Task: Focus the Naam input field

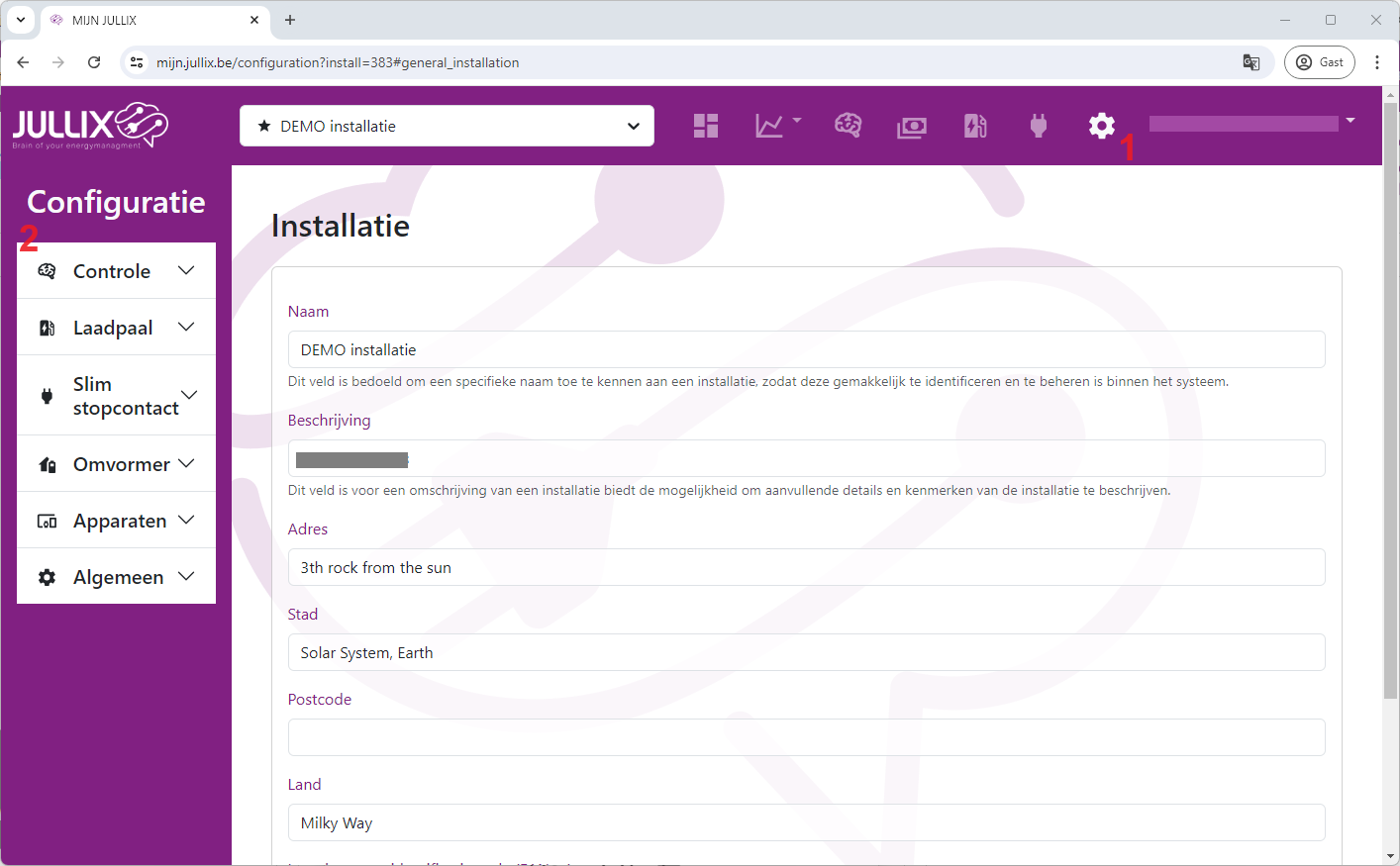Action: tap(806, 349)
